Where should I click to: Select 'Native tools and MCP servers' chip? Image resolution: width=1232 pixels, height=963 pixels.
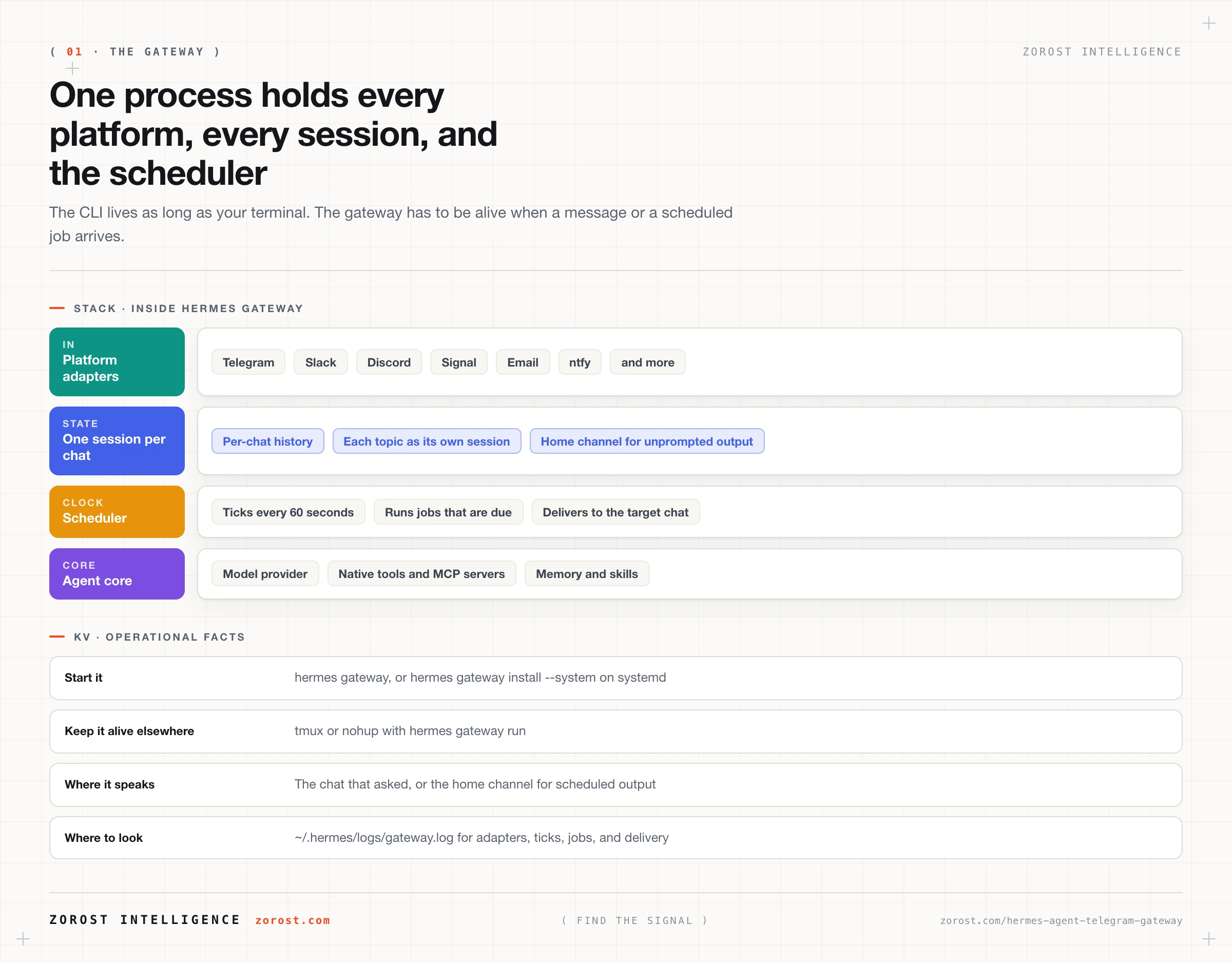click(421, 574)
